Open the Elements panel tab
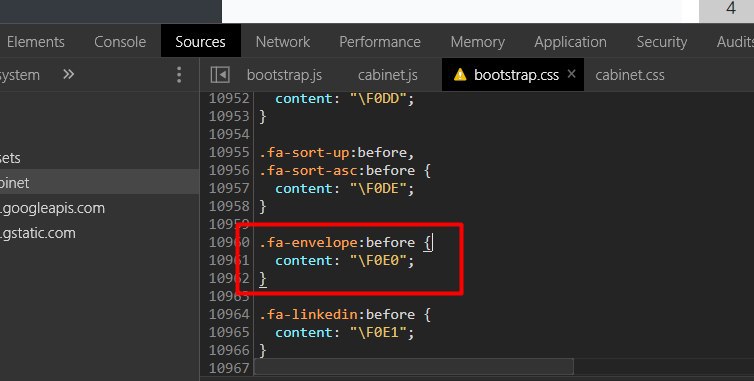This screenshot has height=381, width=754. 35,42
